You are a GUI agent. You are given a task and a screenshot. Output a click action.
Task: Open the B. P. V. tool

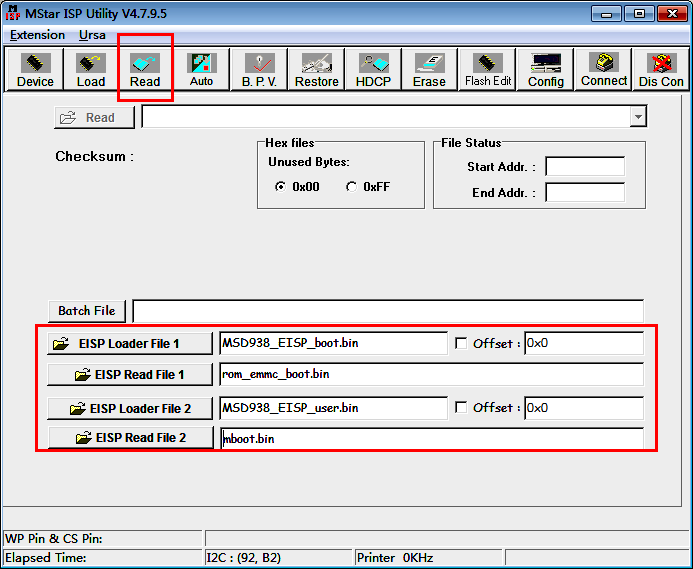point(259,70)
